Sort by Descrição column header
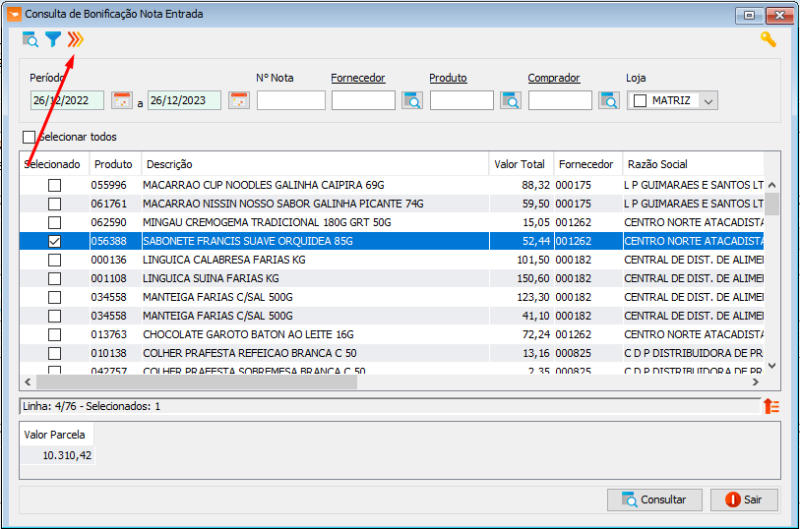Screen dimensions: 800x529 coord(315,164)
